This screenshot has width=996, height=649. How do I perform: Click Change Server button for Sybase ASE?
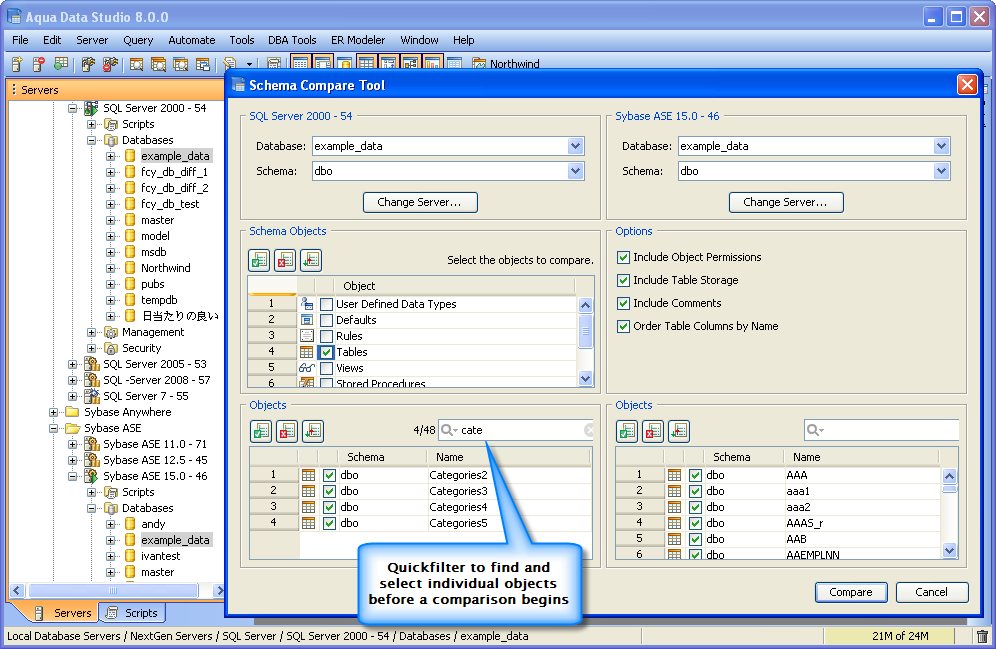point(786,203)
